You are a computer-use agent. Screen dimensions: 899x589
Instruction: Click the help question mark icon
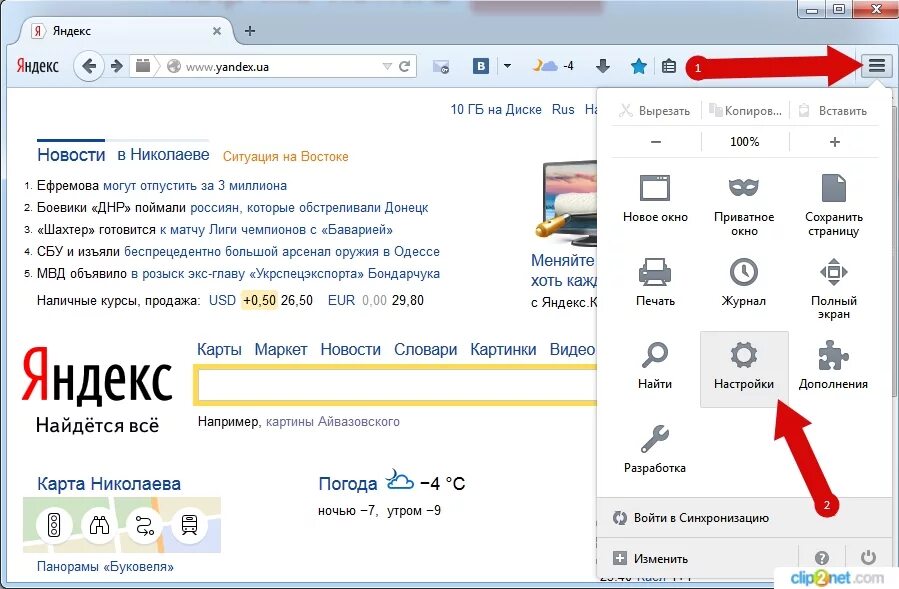point(822,557)
